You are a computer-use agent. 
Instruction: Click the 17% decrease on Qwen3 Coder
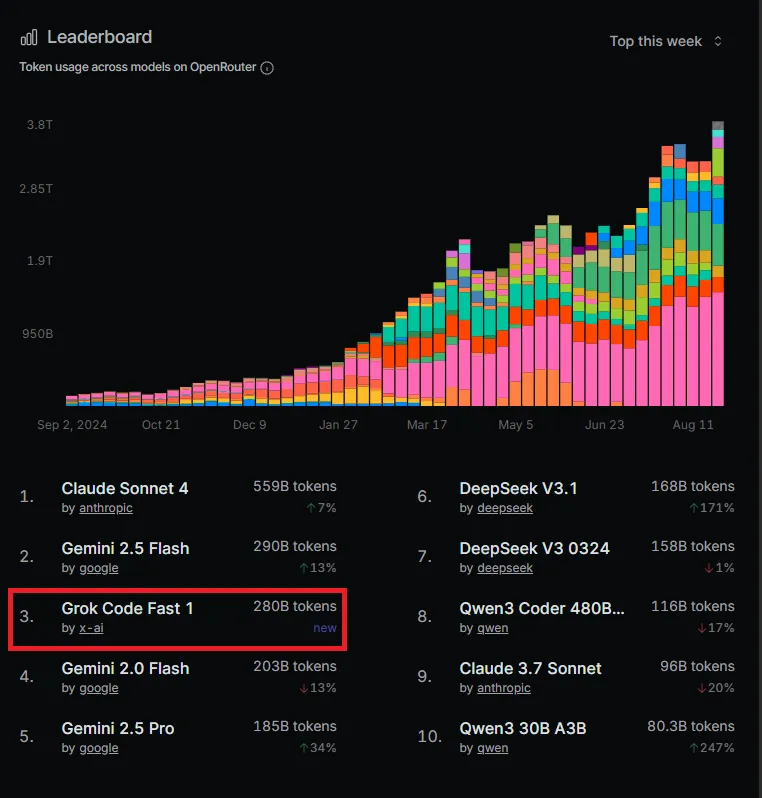coord(716,628)
